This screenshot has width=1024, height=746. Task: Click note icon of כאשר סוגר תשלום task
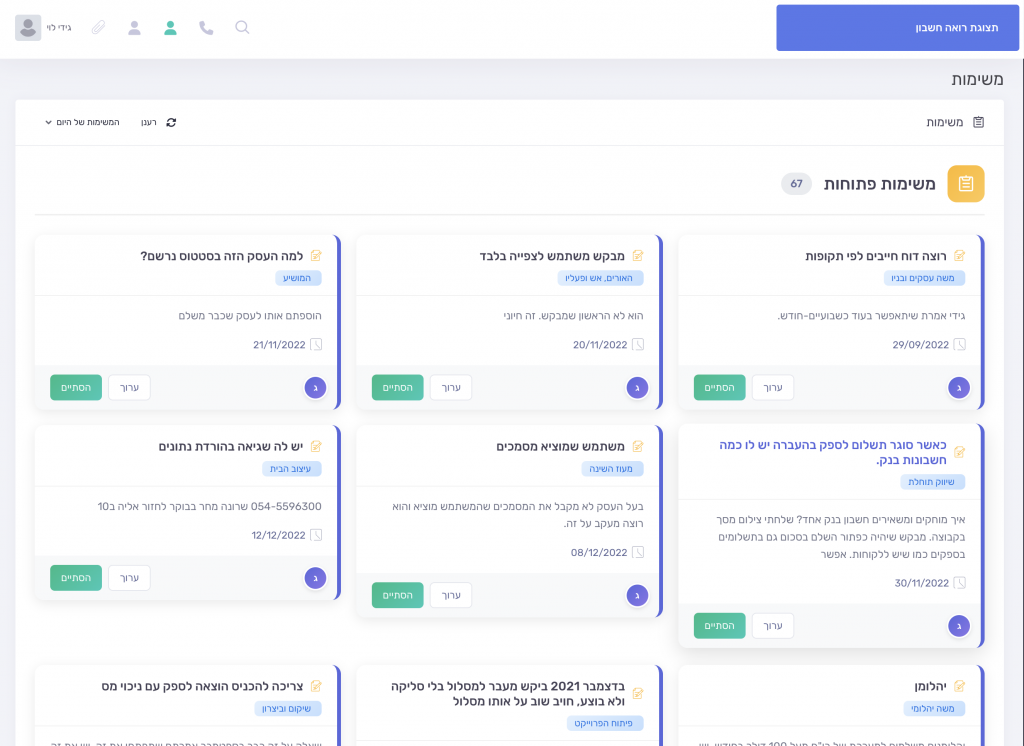959,452
